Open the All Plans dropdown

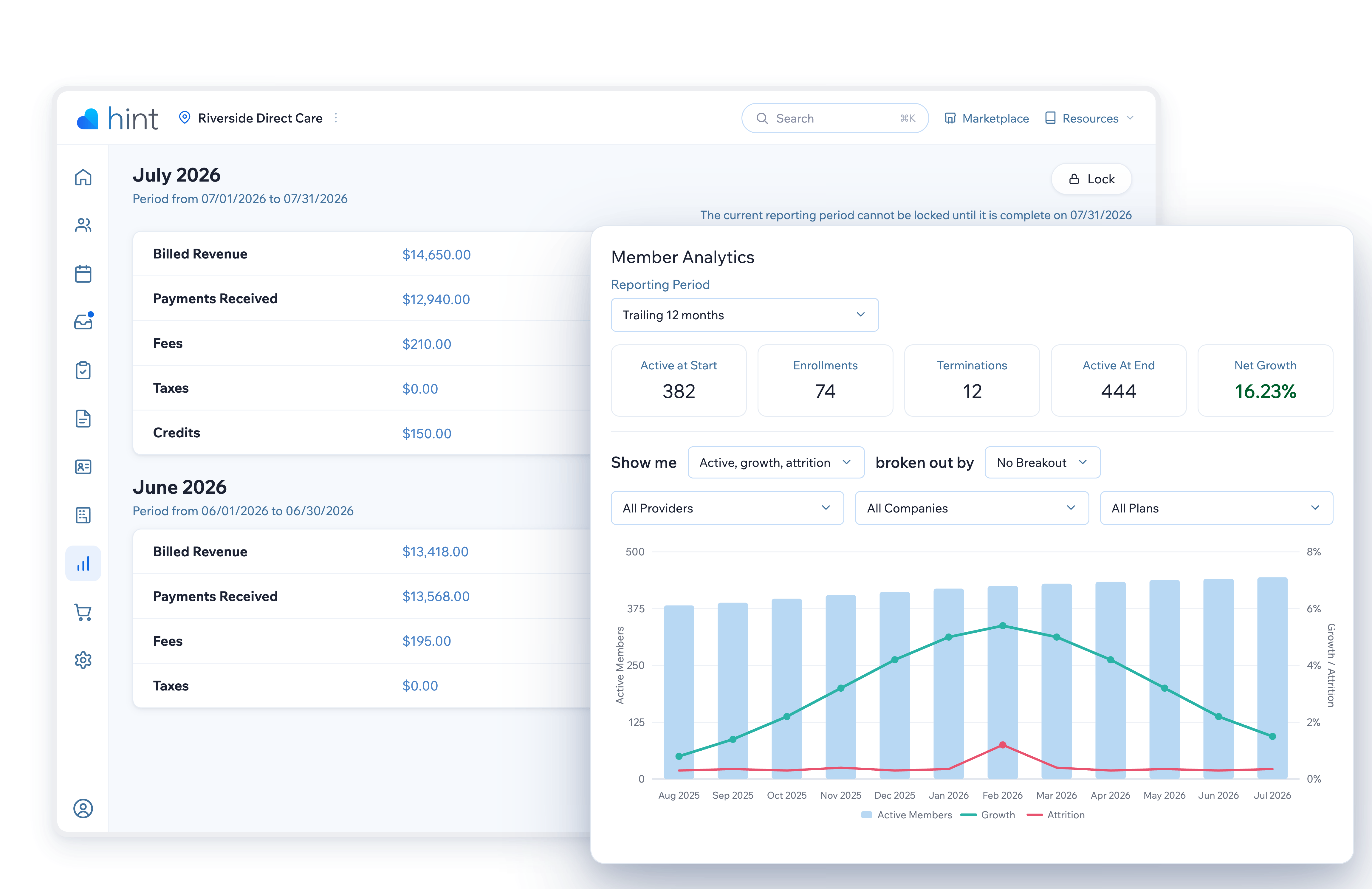pyautogui.click(x=1216, y=508)
